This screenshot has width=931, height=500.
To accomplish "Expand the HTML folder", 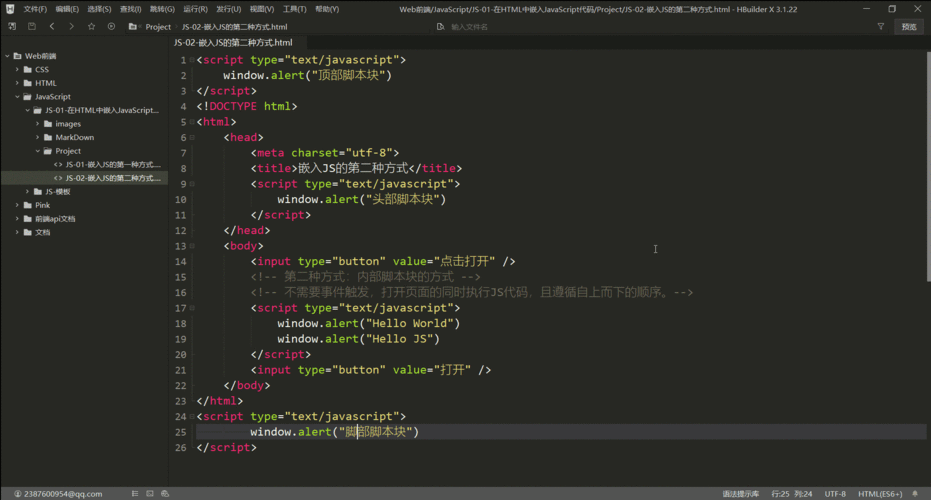I will click(x=17, y=83).
